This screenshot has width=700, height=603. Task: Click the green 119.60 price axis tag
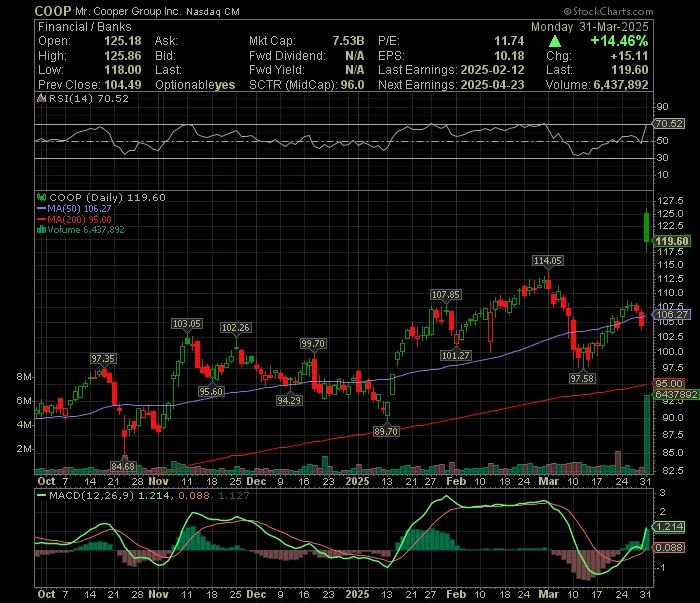(671, 241)
